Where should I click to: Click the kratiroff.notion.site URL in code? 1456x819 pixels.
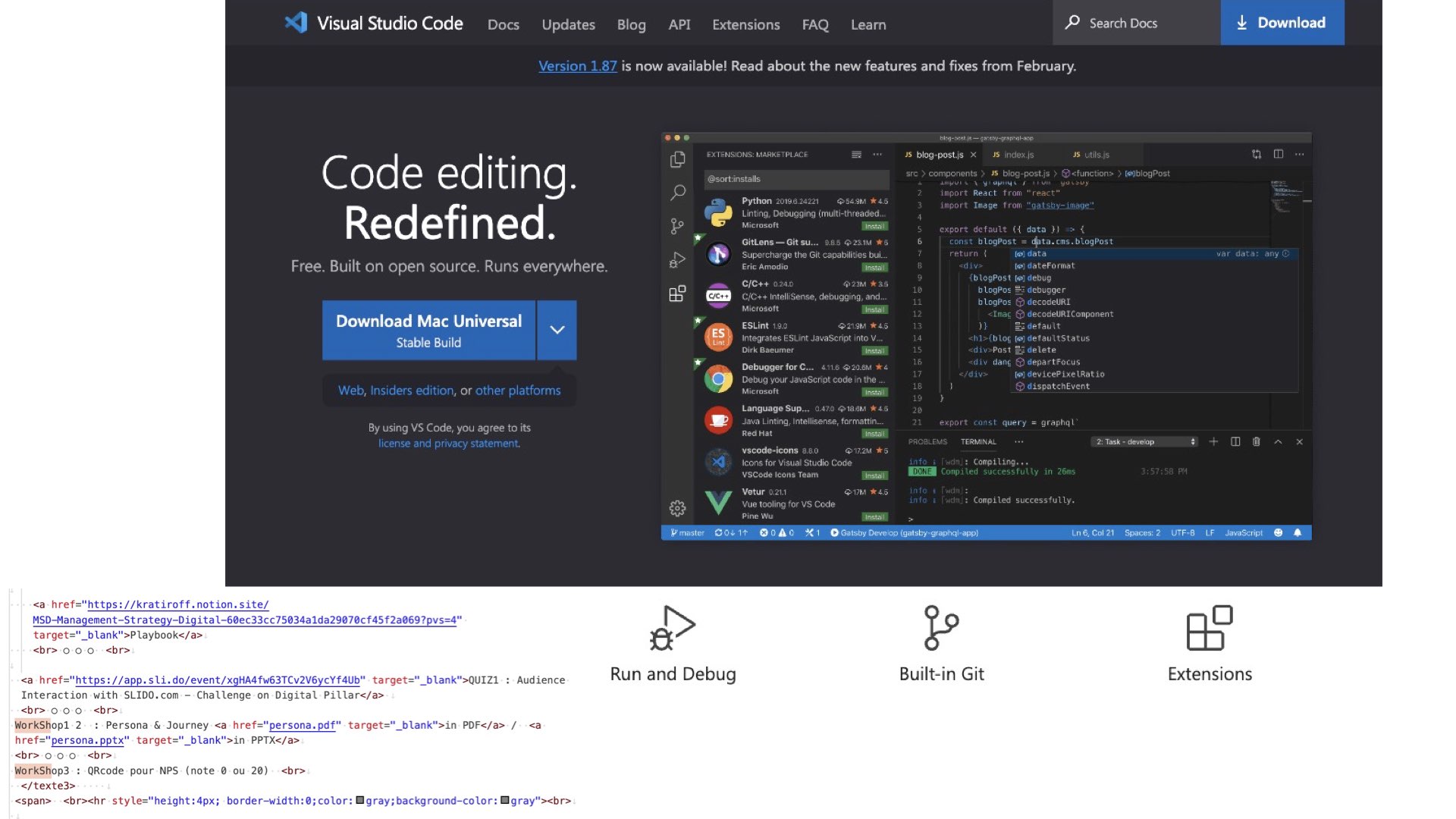246,613
